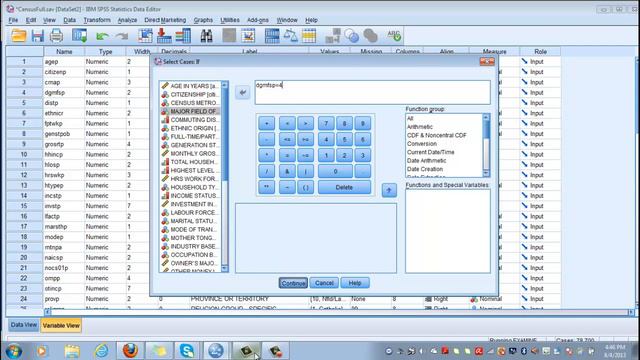640x360 pixels.
Task: Click the keypad plus operator
Action: [x=267, y=123]
